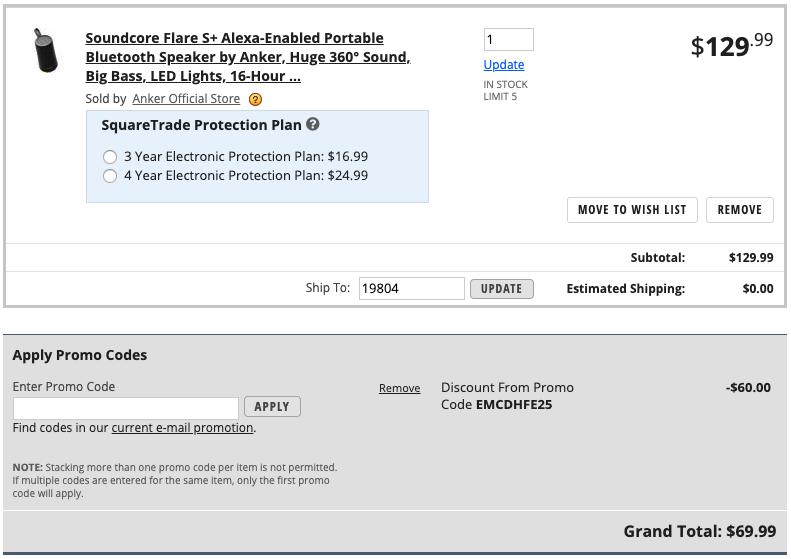Click the item quantity field

point(508,40)
